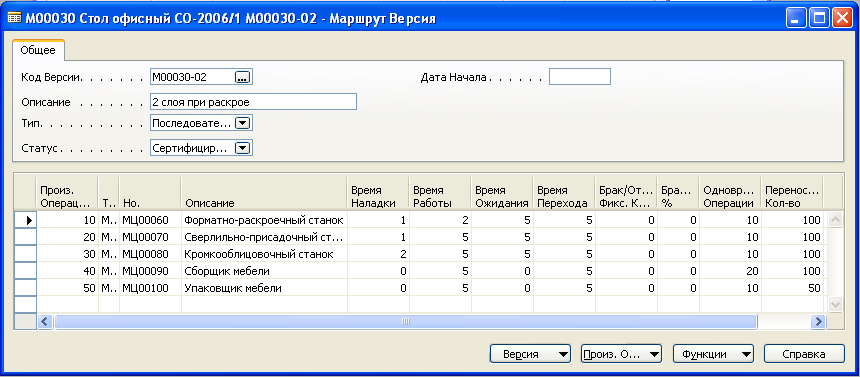Click the window table icon in title bar
This screenshot has width=860, height=377.
coord(14,19)
